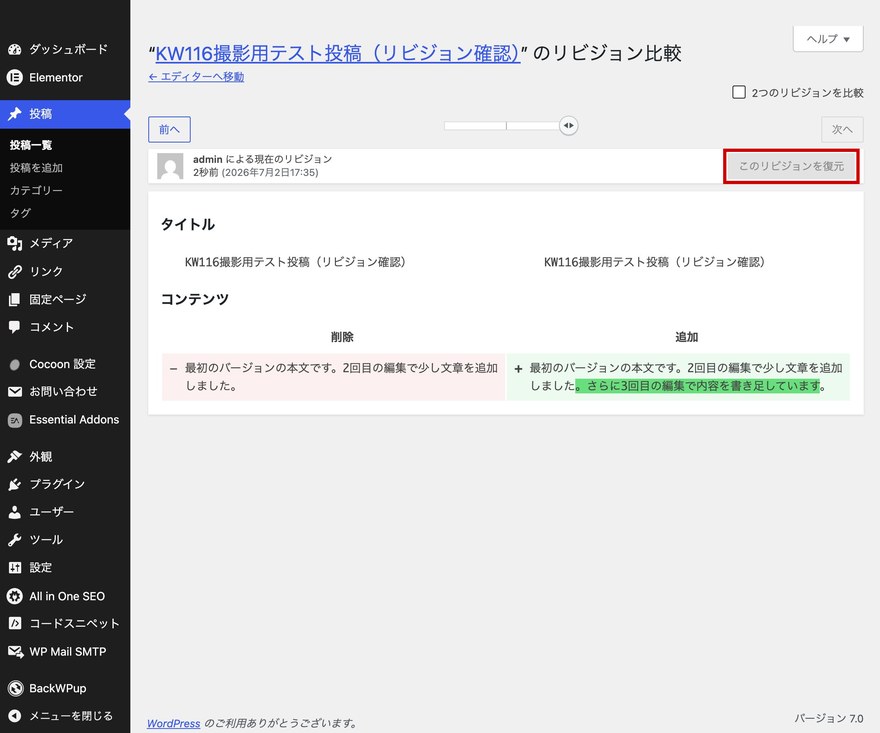Viewport: 880px width, 733px height.
Task: Open 投稿一覧 submenu item
Action: click(31, 145)
